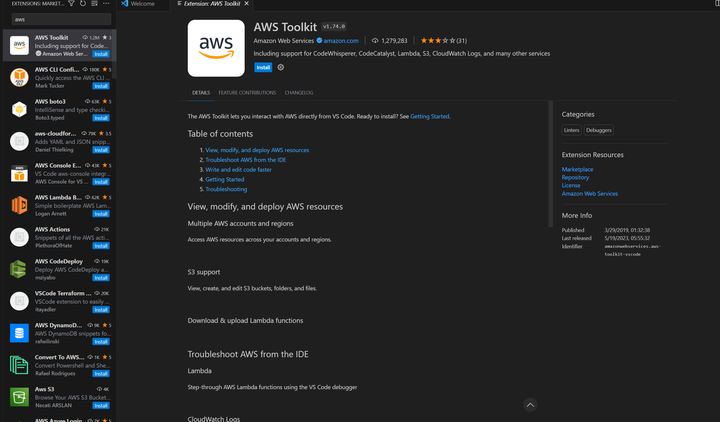
Task: Click the AWS Toolkit large logo
Action: [216, 48]
